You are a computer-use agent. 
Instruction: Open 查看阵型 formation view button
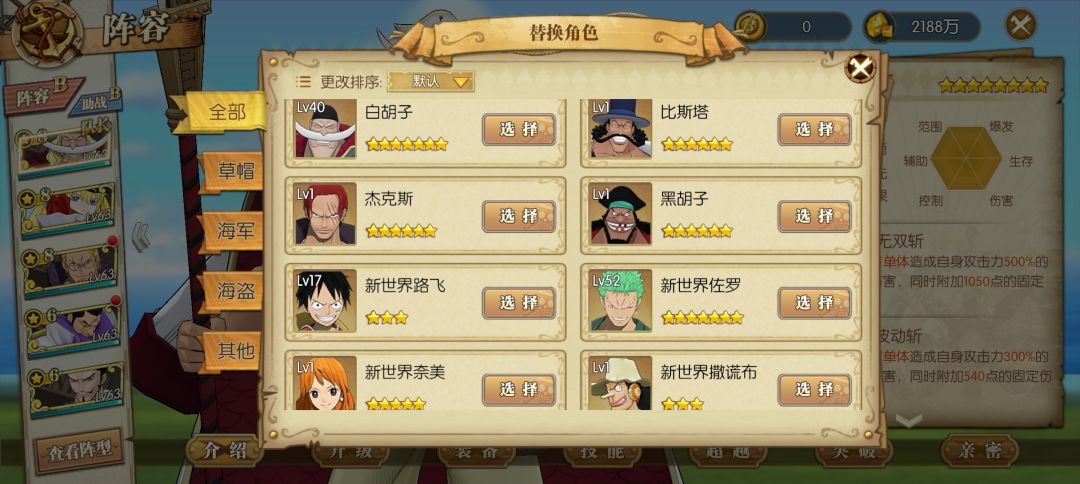click(x=79, y=452)
